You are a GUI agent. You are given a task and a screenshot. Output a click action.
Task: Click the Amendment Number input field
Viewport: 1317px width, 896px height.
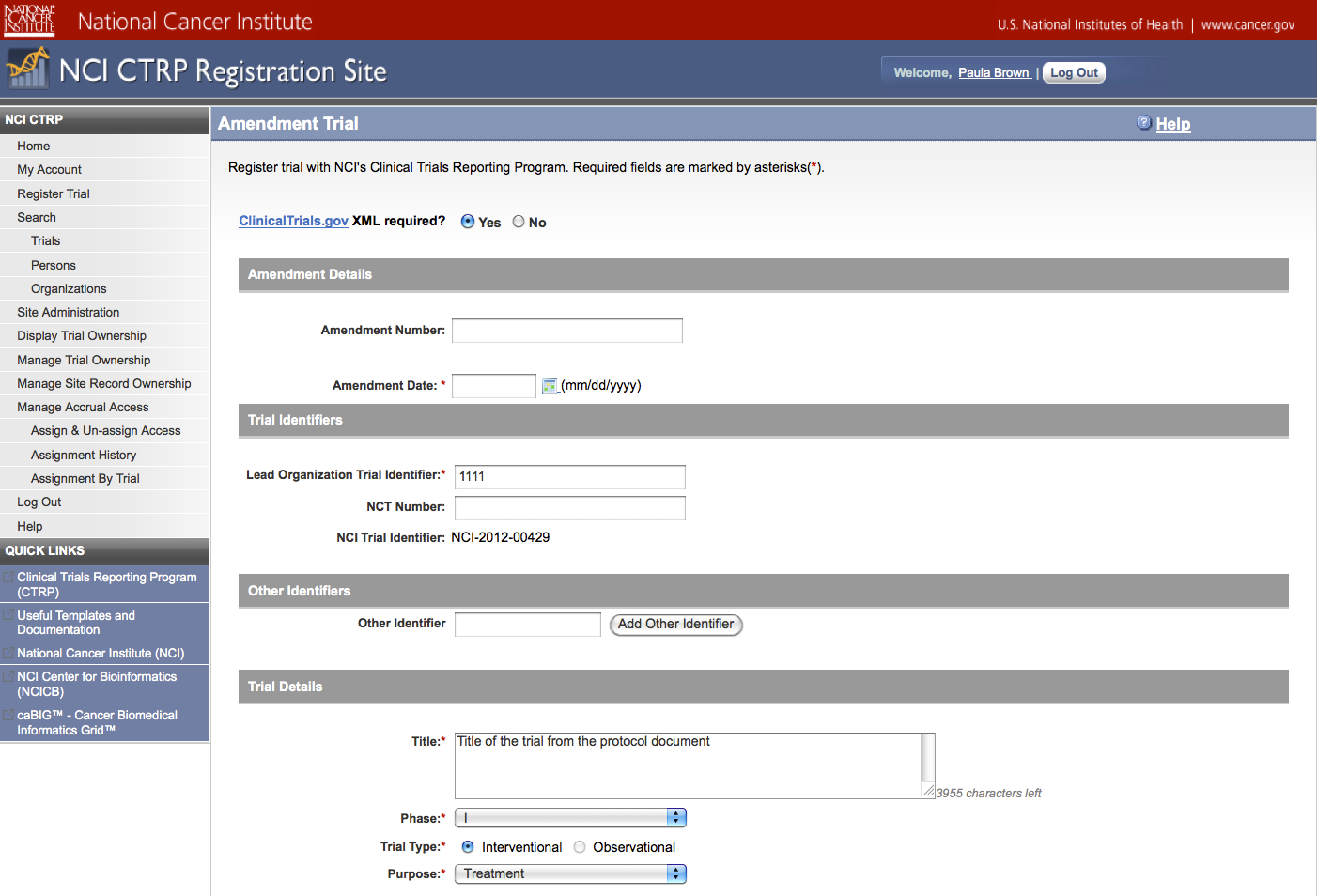[566, 331]
